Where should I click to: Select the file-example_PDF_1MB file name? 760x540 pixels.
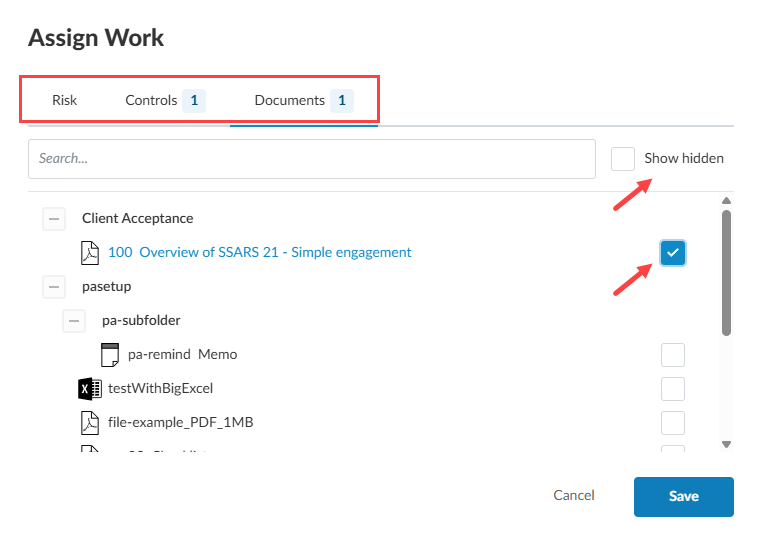(180, 423)
